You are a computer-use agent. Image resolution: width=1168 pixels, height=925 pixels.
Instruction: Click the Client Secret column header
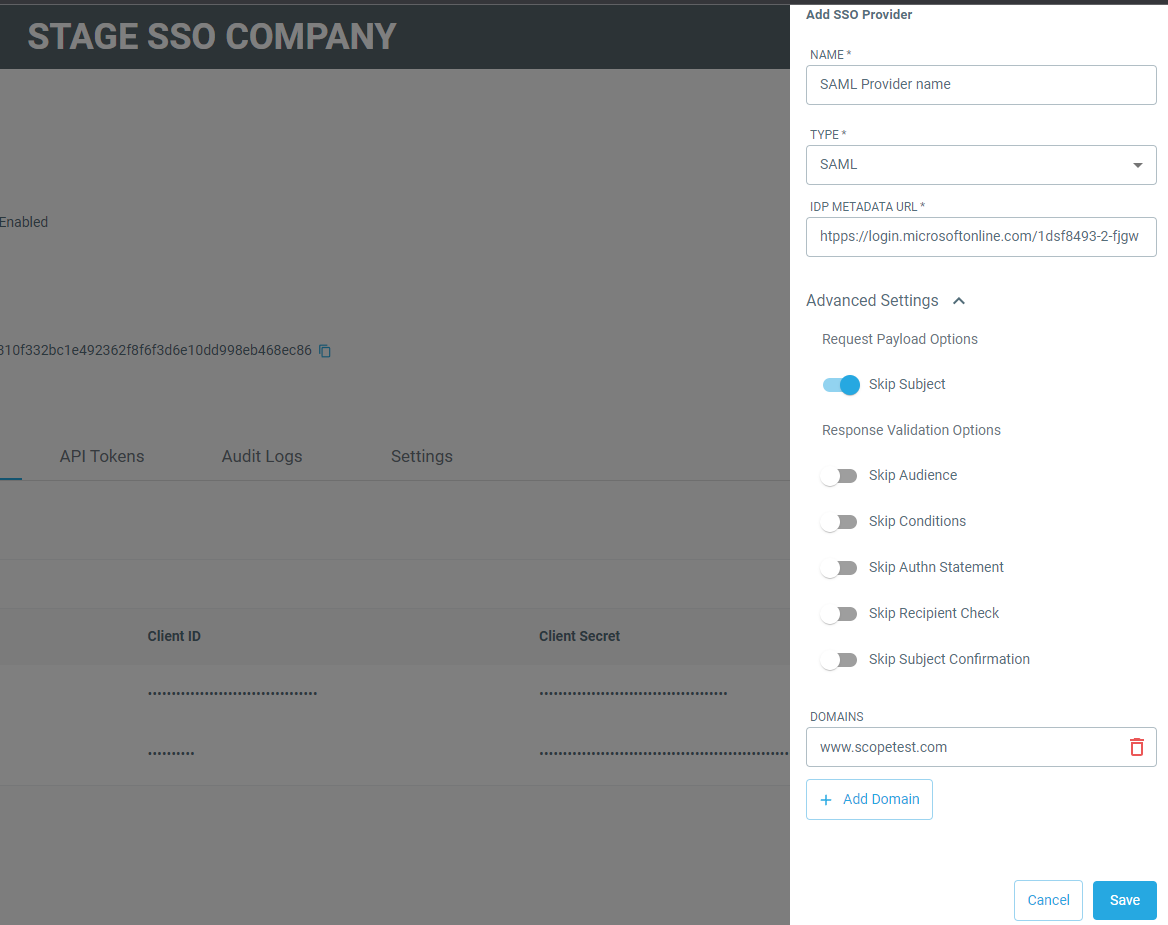(x=580, y=636)
